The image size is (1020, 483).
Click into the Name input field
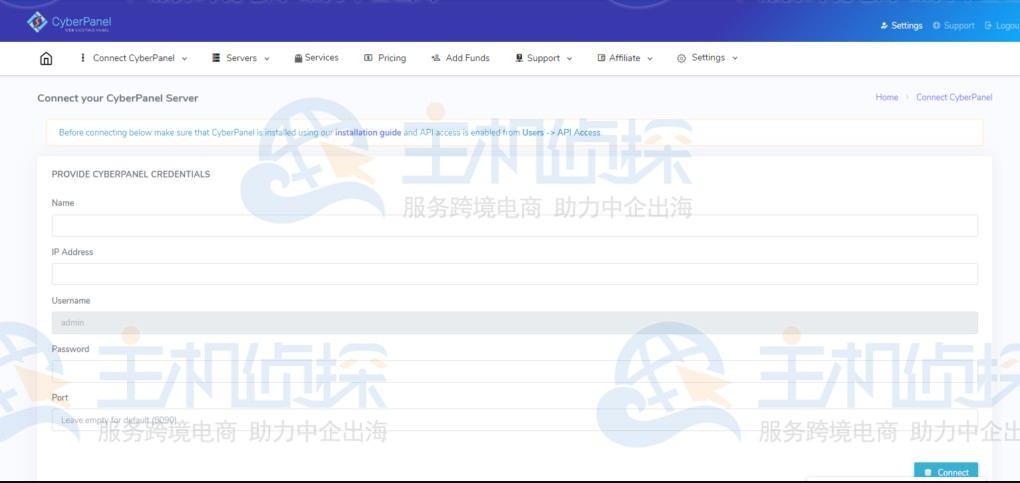pyautogui.click(x=515, y=225)
